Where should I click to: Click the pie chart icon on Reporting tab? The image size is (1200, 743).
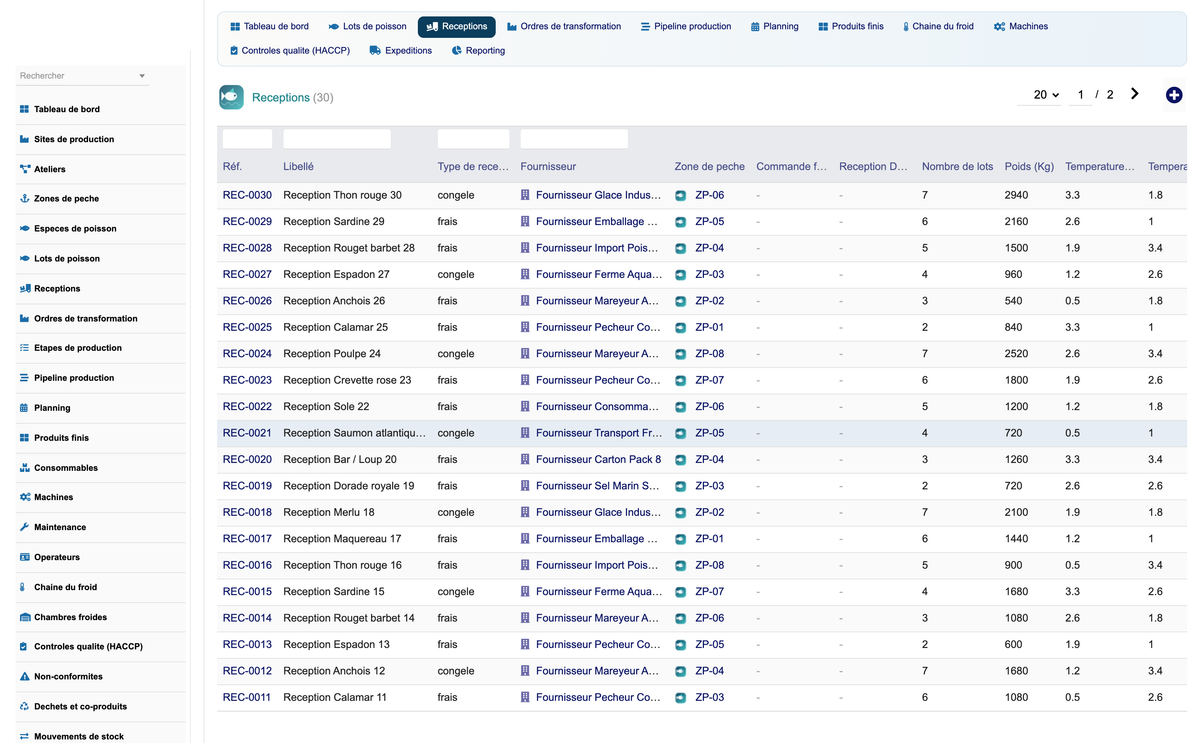click(x=456, y=50)
